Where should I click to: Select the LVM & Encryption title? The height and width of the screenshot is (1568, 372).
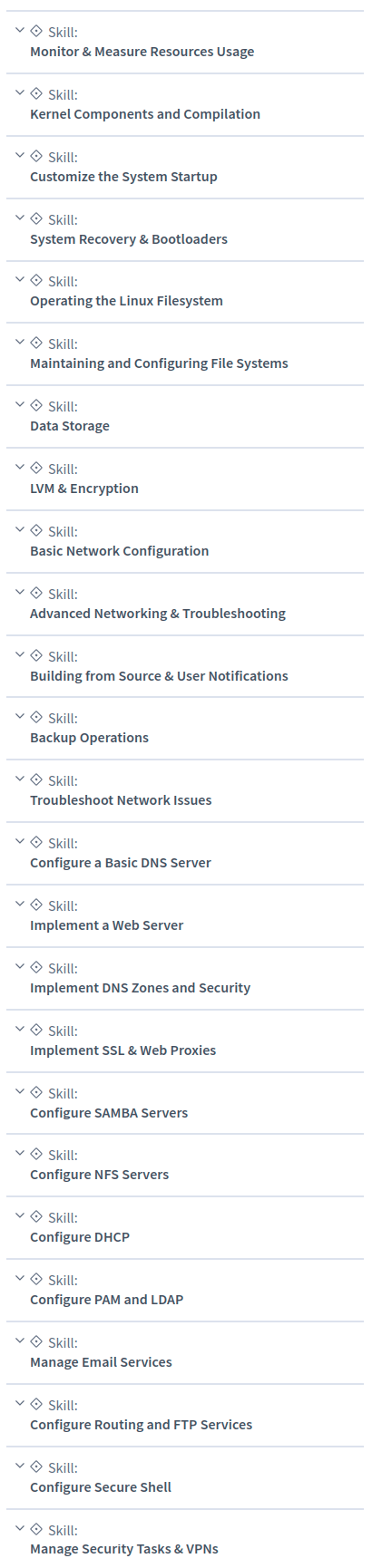coord(84,489)
